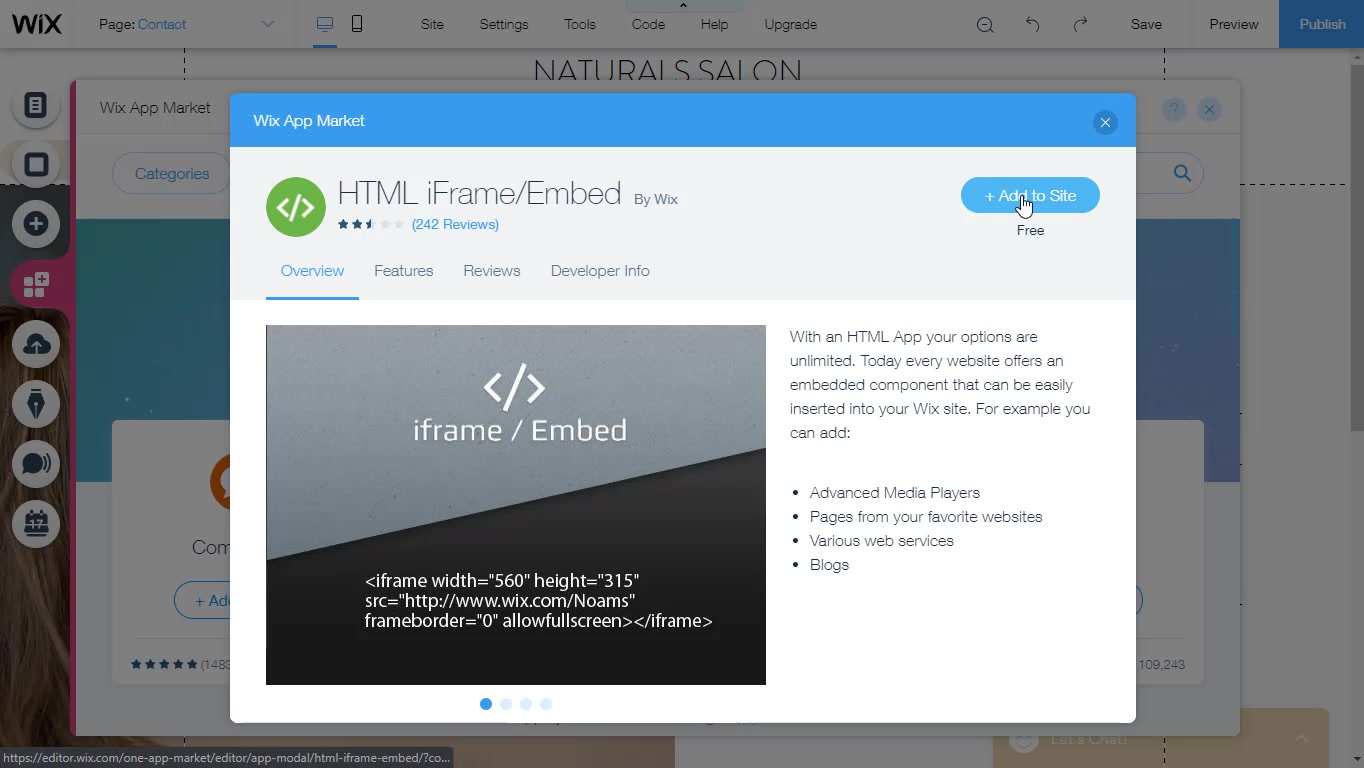1364x768 pixels.
Task: Switch to desktop editor view
Action: [x=325, y=24]
